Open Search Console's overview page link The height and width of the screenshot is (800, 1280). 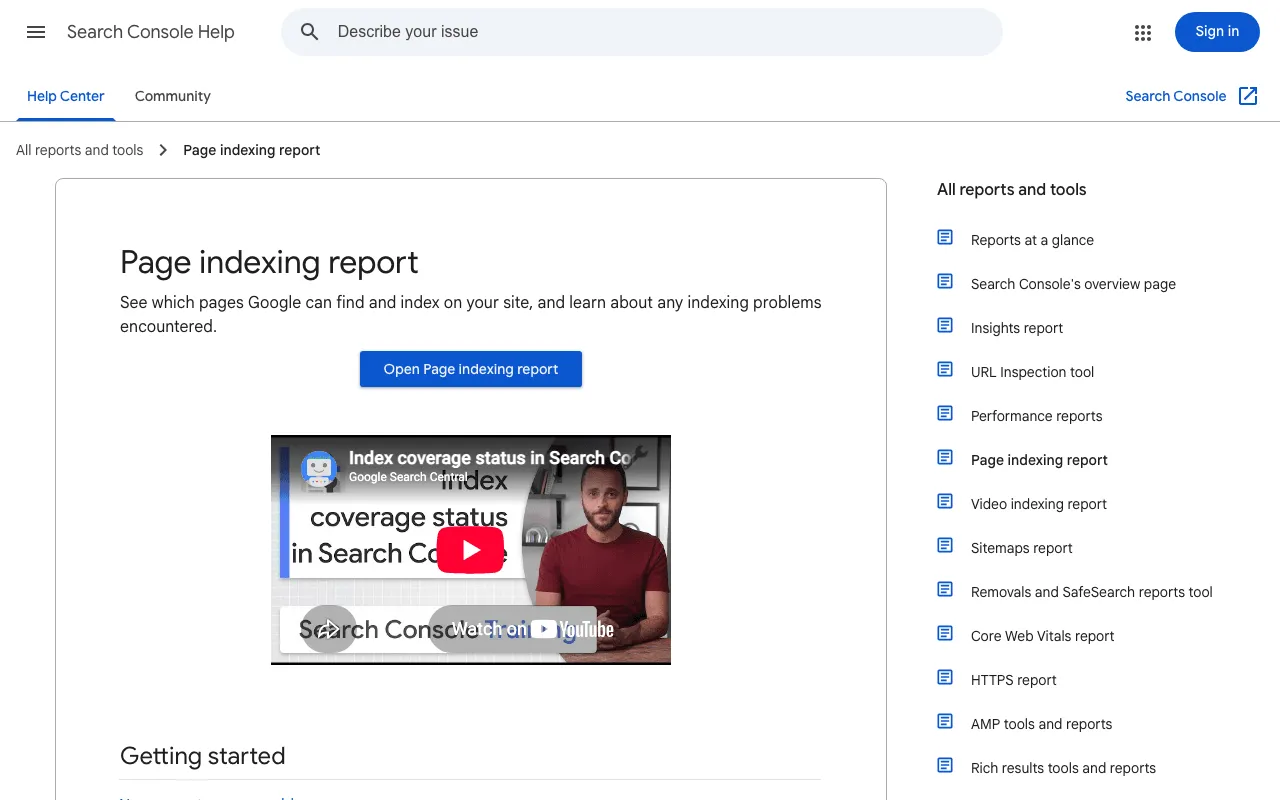point(1073,284)
